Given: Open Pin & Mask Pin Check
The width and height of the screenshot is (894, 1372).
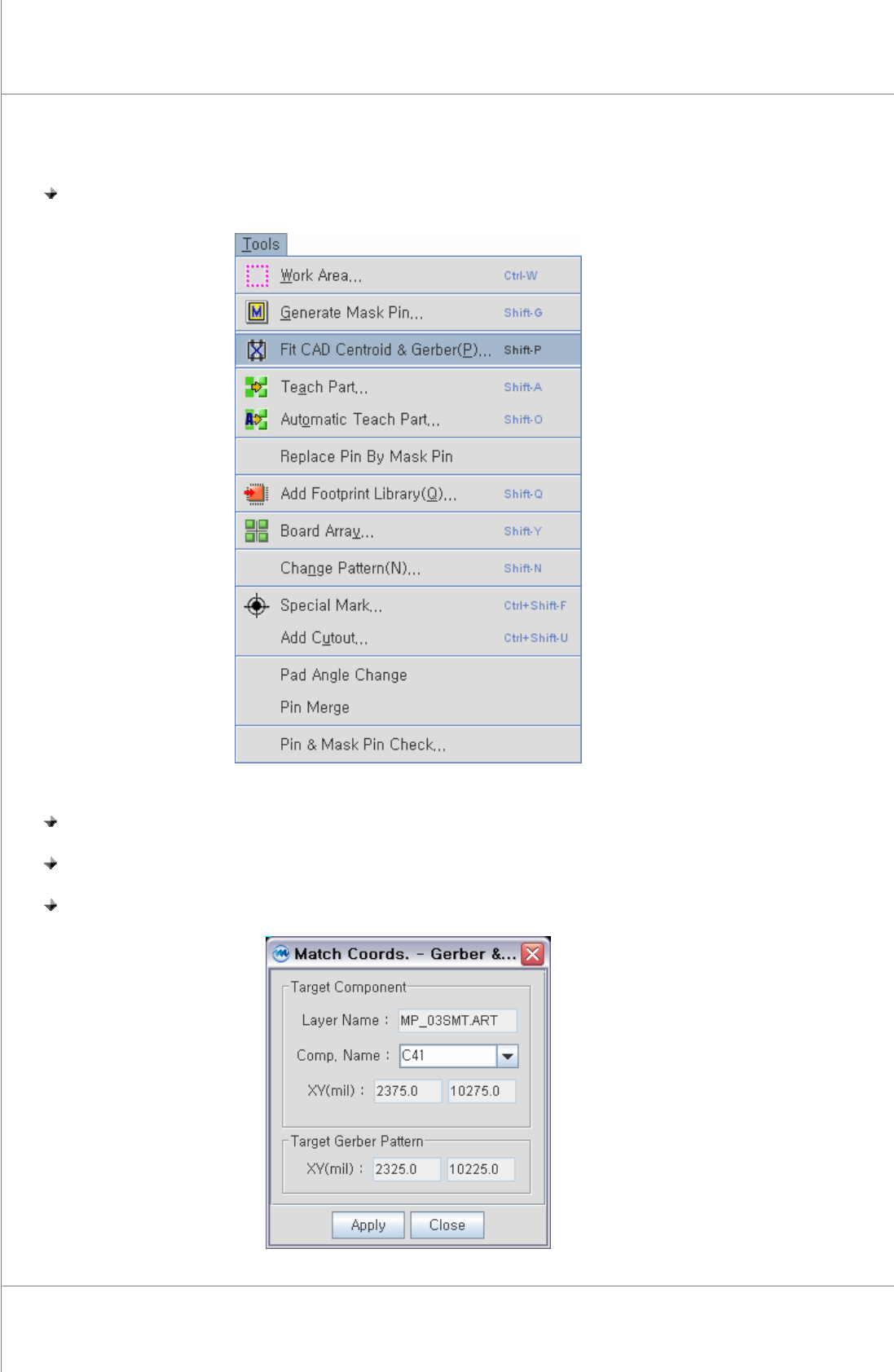Looking at the screenshot, I should 408,745.
